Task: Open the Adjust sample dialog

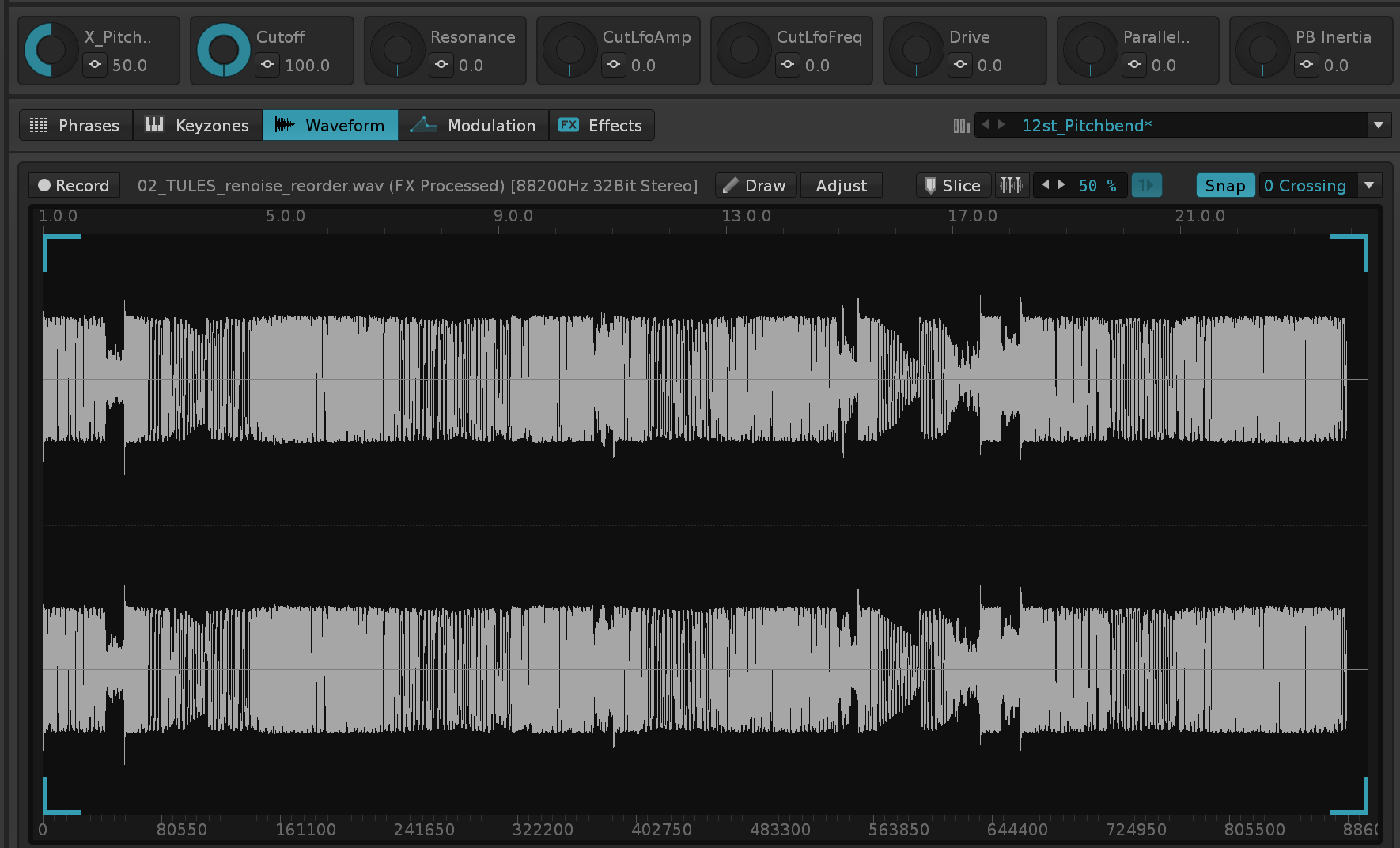Action: tap(842, 185)
